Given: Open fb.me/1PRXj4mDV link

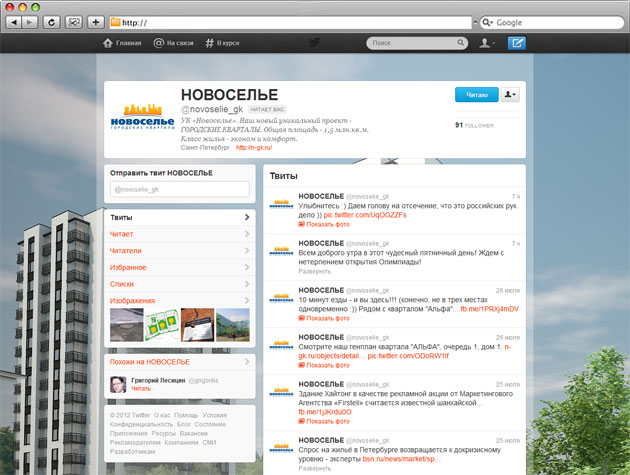Looking at the screenshot, I should click(x=489, y=309).
